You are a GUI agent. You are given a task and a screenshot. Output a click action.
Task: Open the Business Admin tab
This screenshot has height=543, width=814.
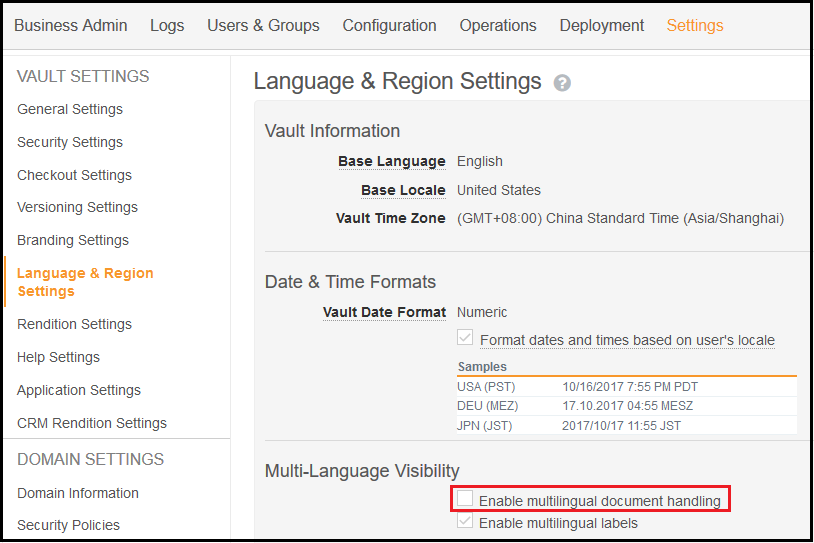pyautogui.click(x=71, y=26)
